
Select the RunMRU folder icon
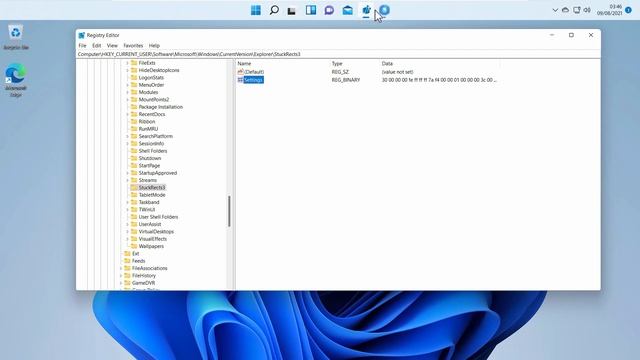134,129
